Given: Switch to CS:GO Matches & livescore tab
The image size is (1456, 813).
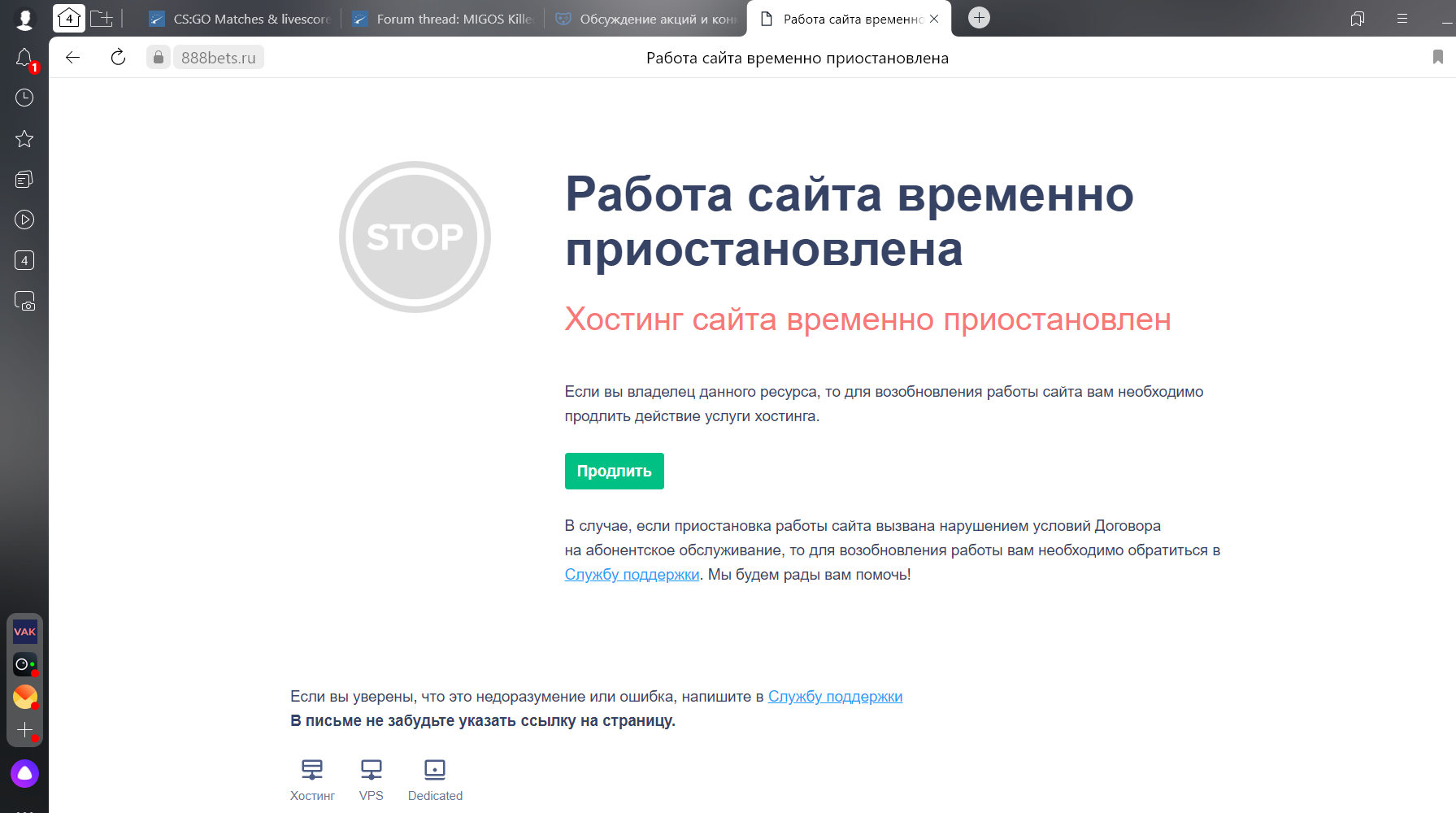Looking at the screenshot, I should [240, 19].
